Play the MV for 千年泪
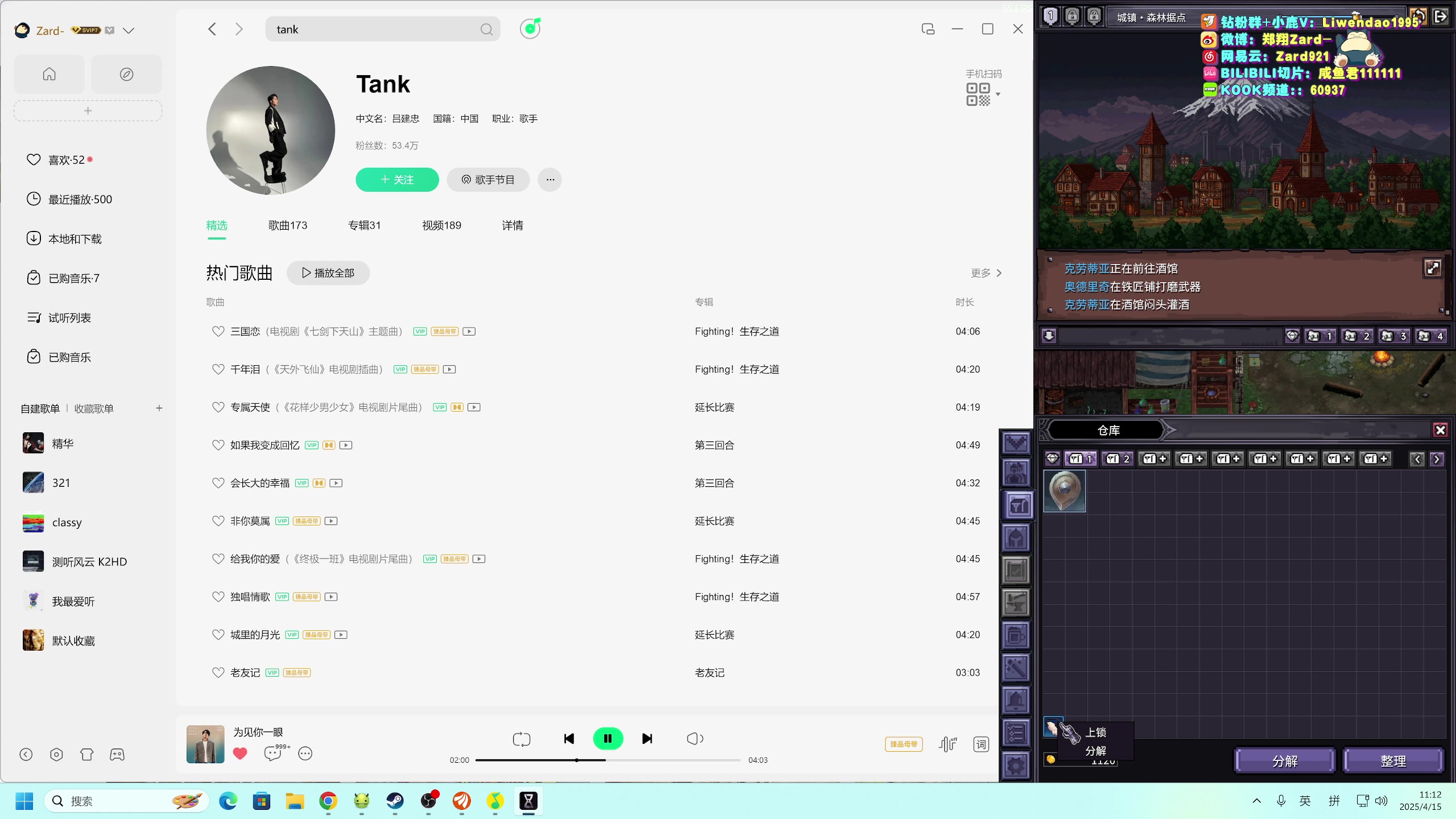The width and height of the screenshot is (1456, 819). [x=449, y=370]
